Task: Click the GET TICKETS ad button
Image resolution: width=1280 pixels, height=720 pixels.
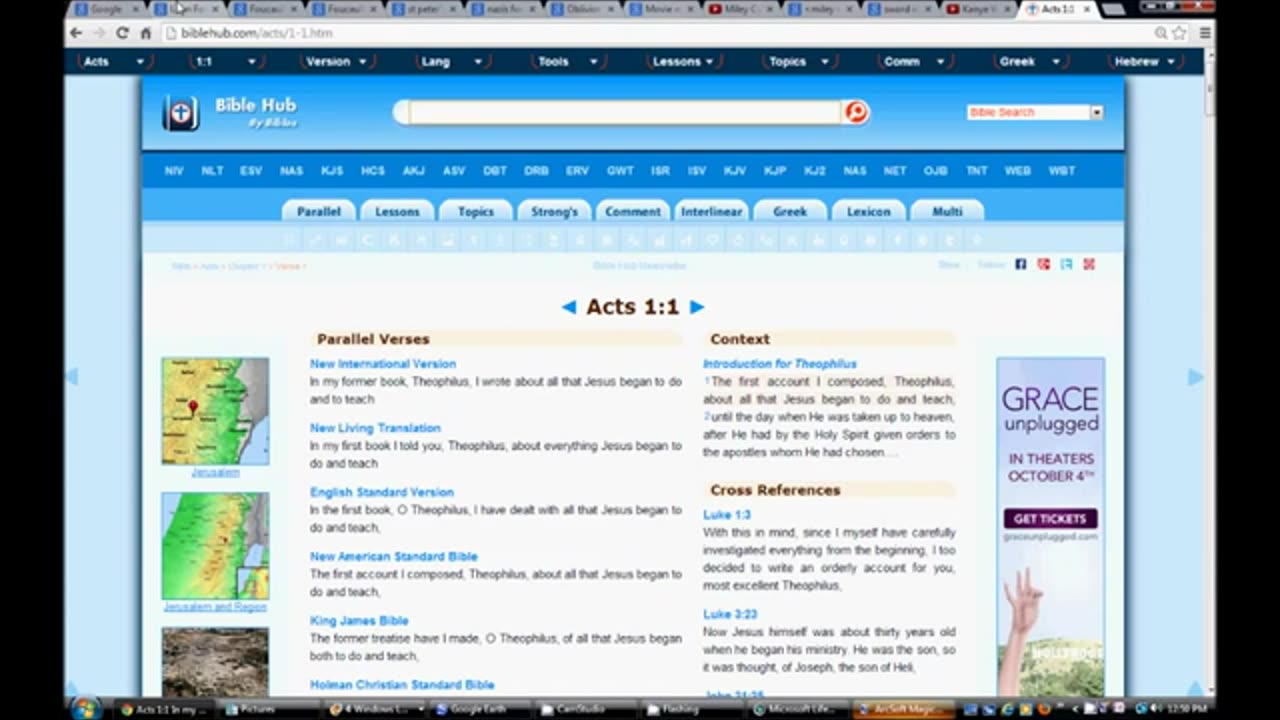Action: click(1050, 519)
